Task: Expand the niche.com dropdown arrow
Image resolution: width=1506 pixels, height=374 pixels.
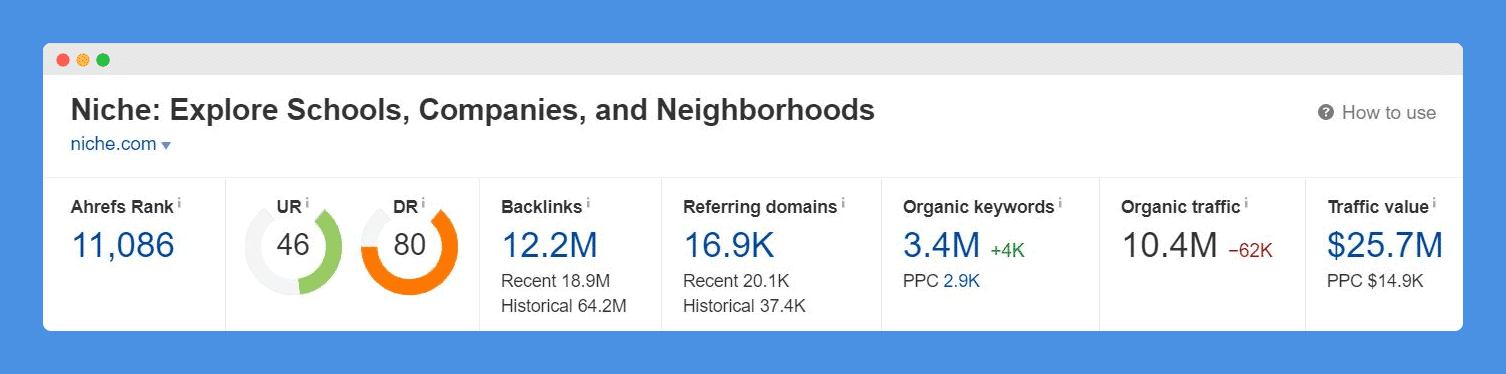Action: tap(166, 146)
